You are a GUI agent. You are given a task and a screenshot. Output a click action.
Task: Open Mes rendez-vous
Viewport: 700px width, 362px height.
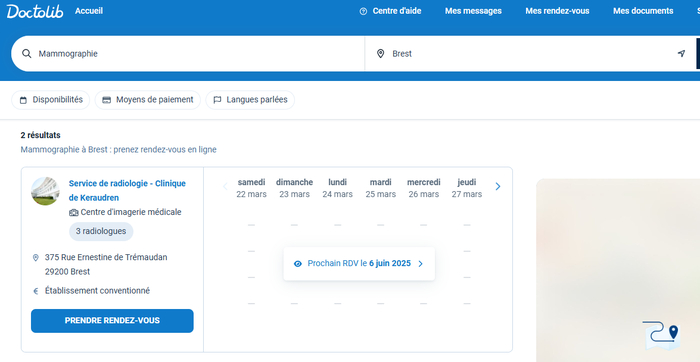[x=557, y=11]
